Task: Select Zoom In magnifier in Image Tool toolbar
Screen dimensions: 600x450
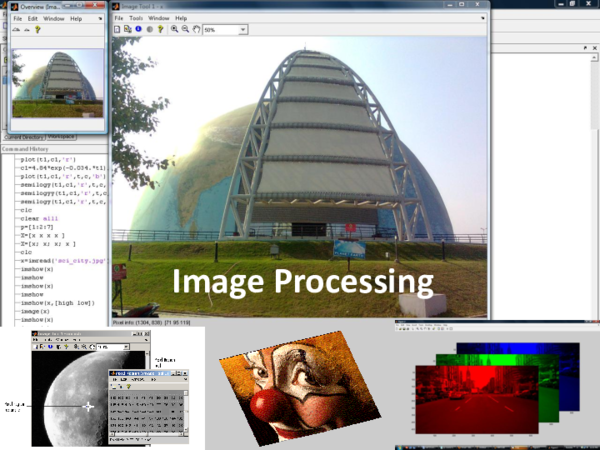Action: coord(174,29)
